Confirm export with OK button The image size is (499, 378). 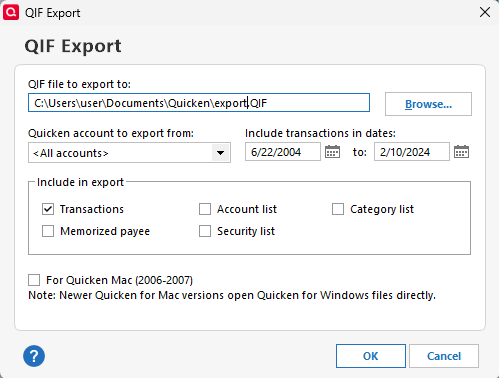click(x=371, y=356)
